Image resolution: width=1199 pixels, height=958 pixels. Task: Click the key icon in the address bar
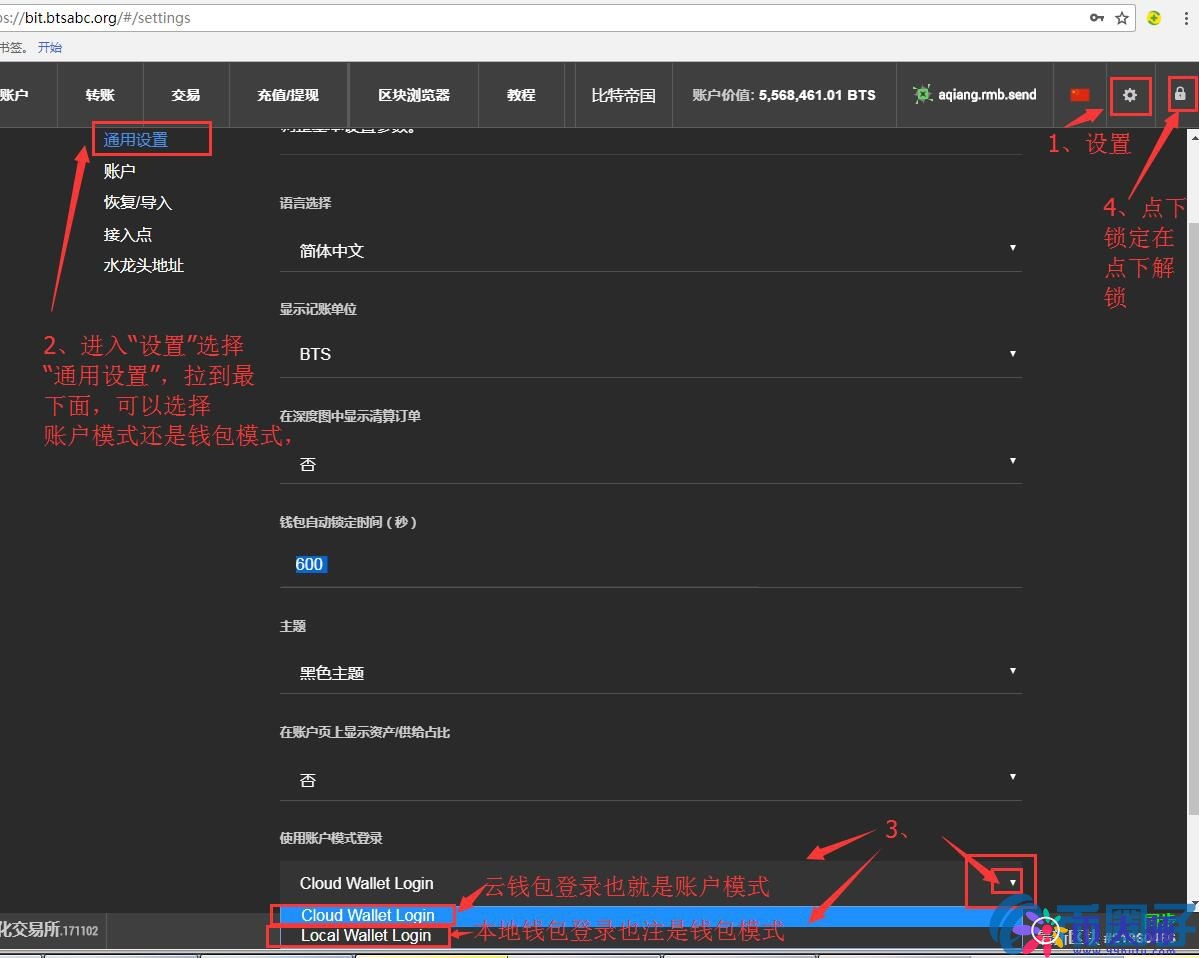click(1097, 18)
